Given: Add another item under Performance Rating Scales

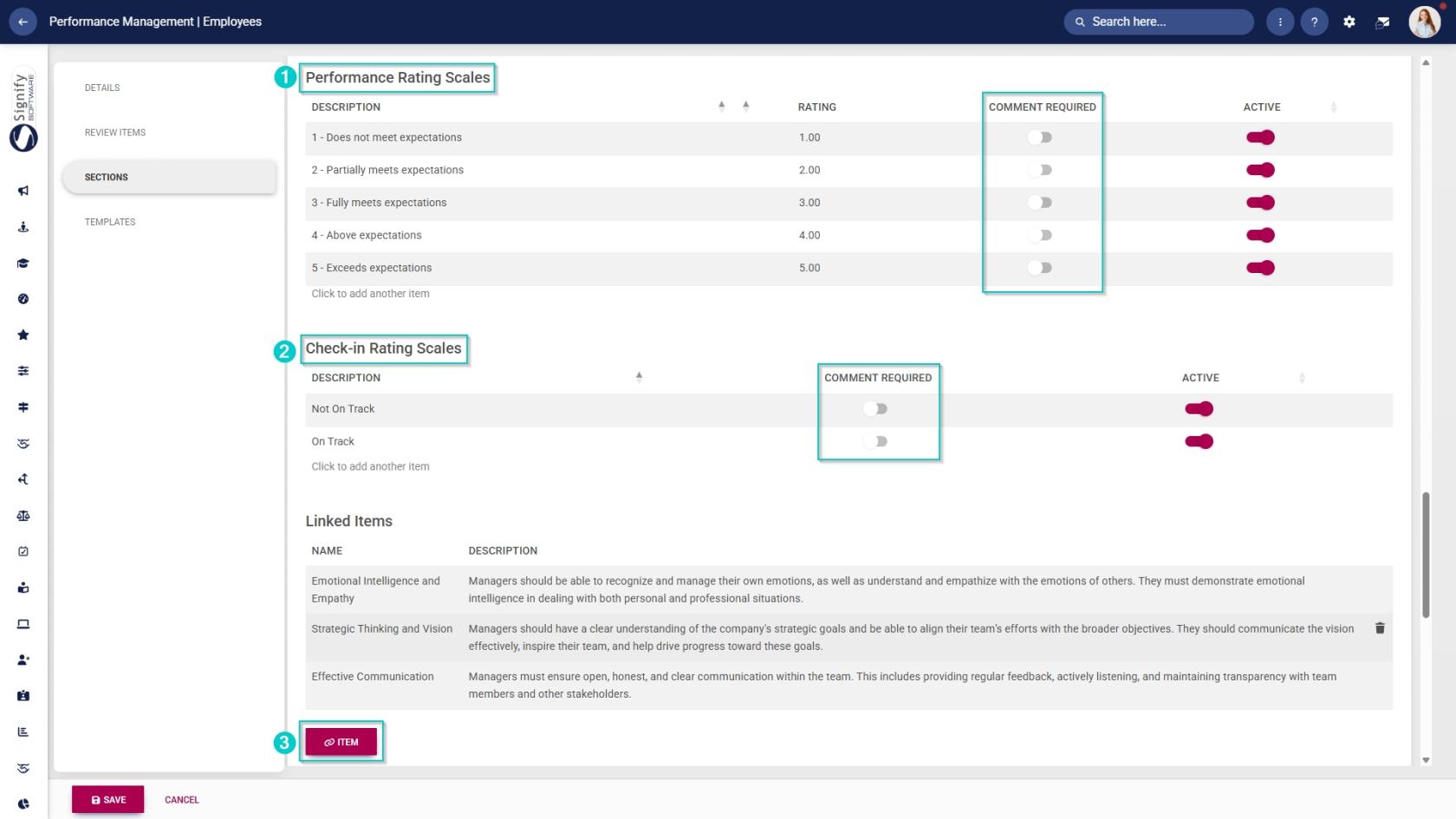Looking at the screenshot, I should [x=371, y=294].
